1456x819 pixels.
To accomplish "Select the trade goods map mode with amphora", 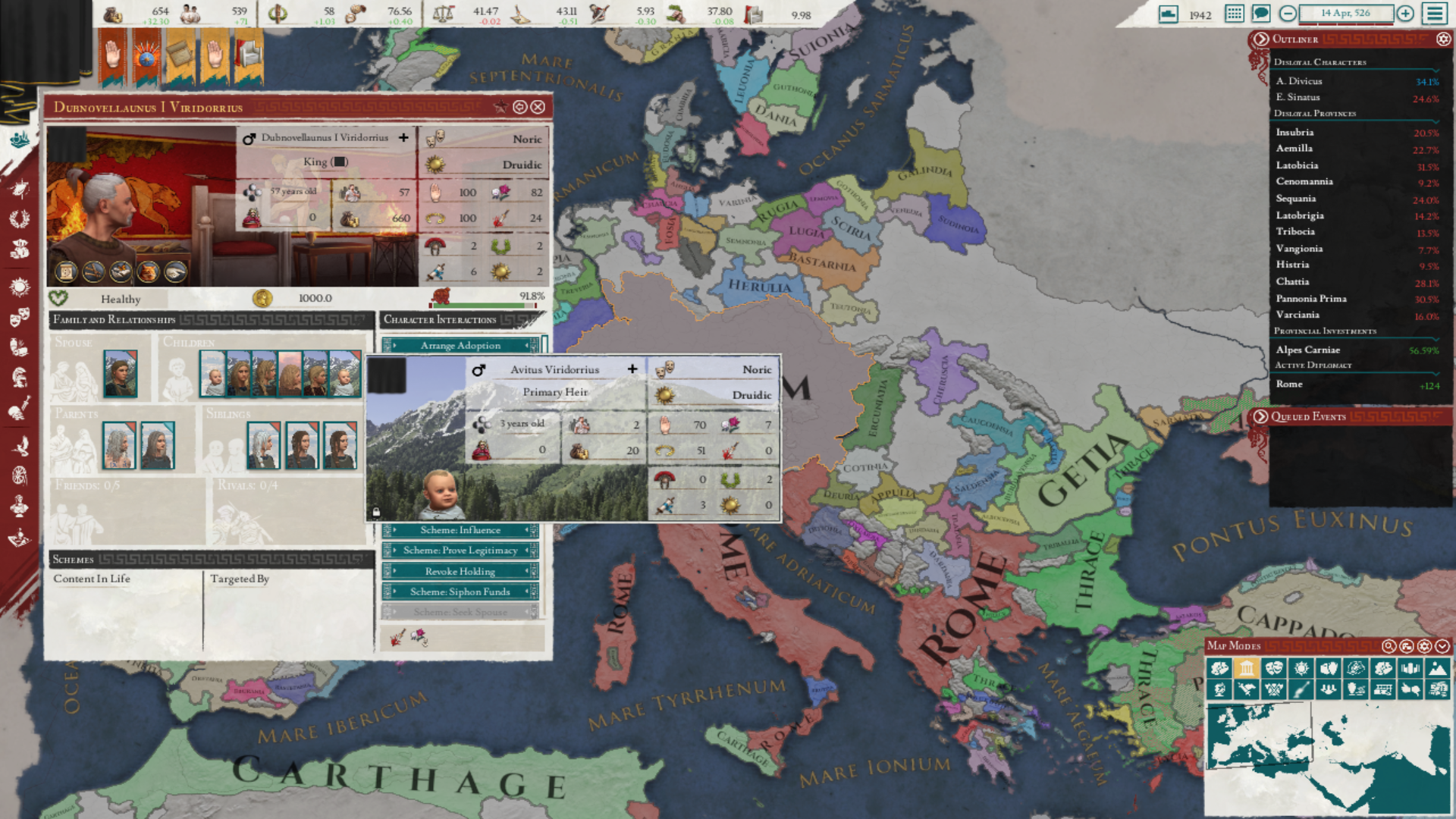I will (1356, 689).
